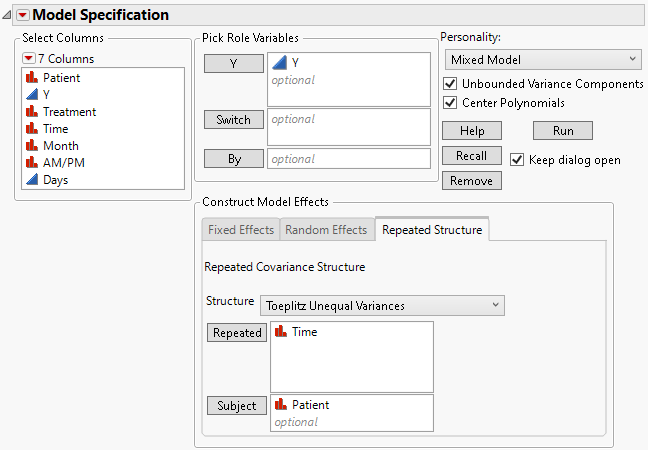This screenshot has height=450, width=648.
Task: Open the Personality Mixed Model dropdown
Action: pos(542,60)
